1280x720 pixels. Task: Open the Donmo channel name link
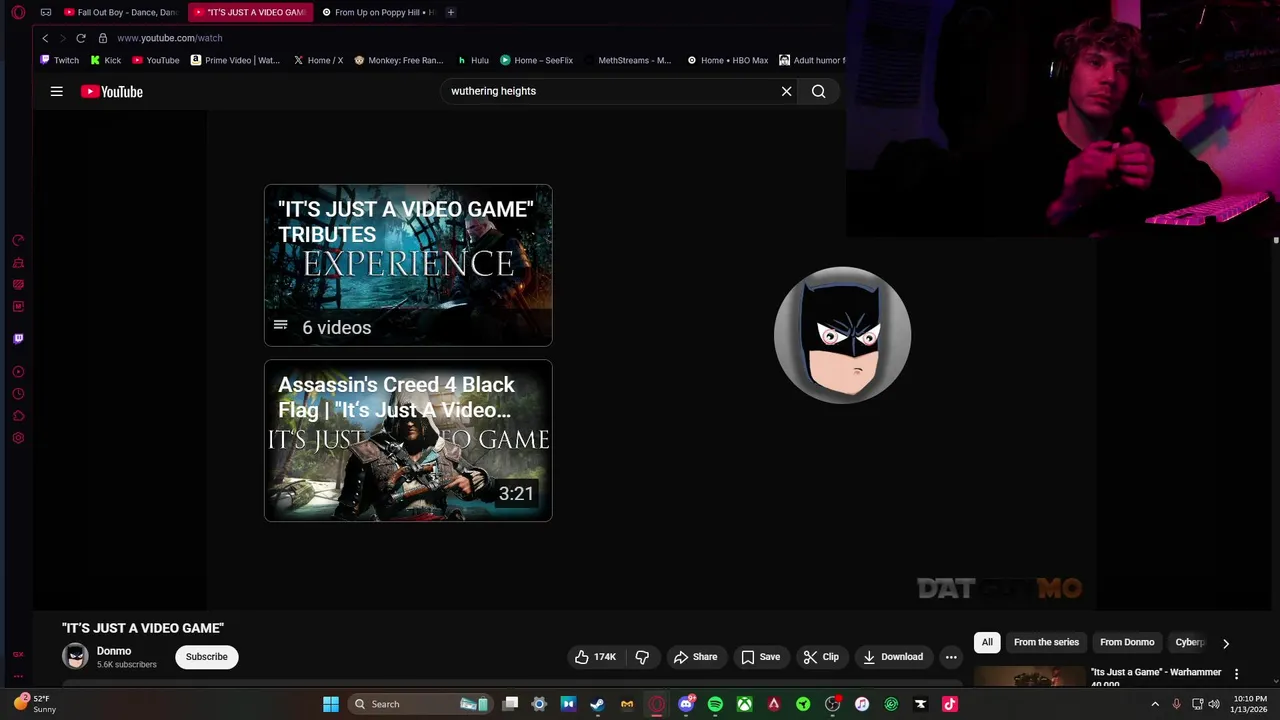(114, 651)
